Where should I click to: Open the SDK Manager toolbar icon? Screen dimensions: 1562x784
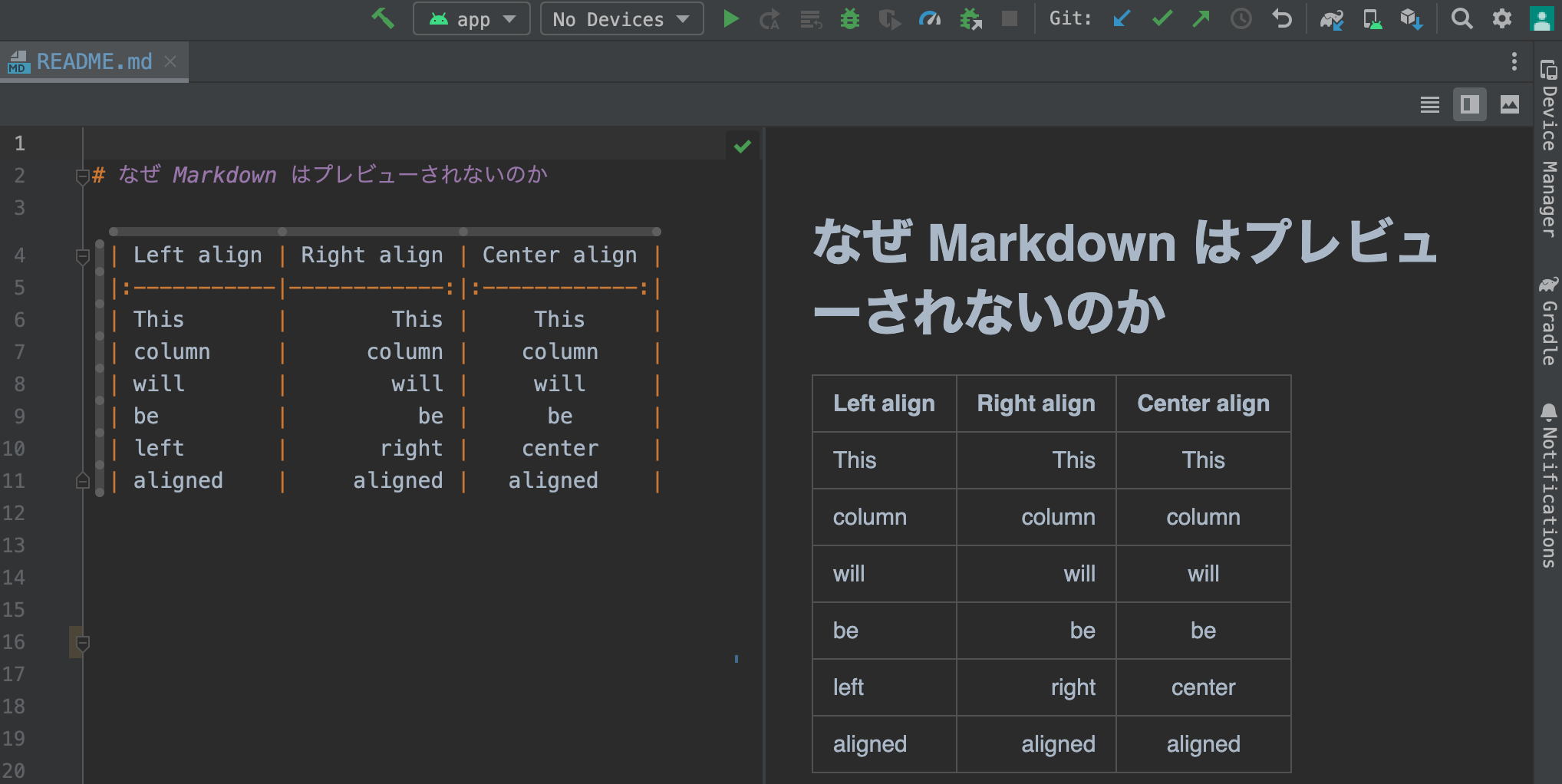click(1412, 18)
